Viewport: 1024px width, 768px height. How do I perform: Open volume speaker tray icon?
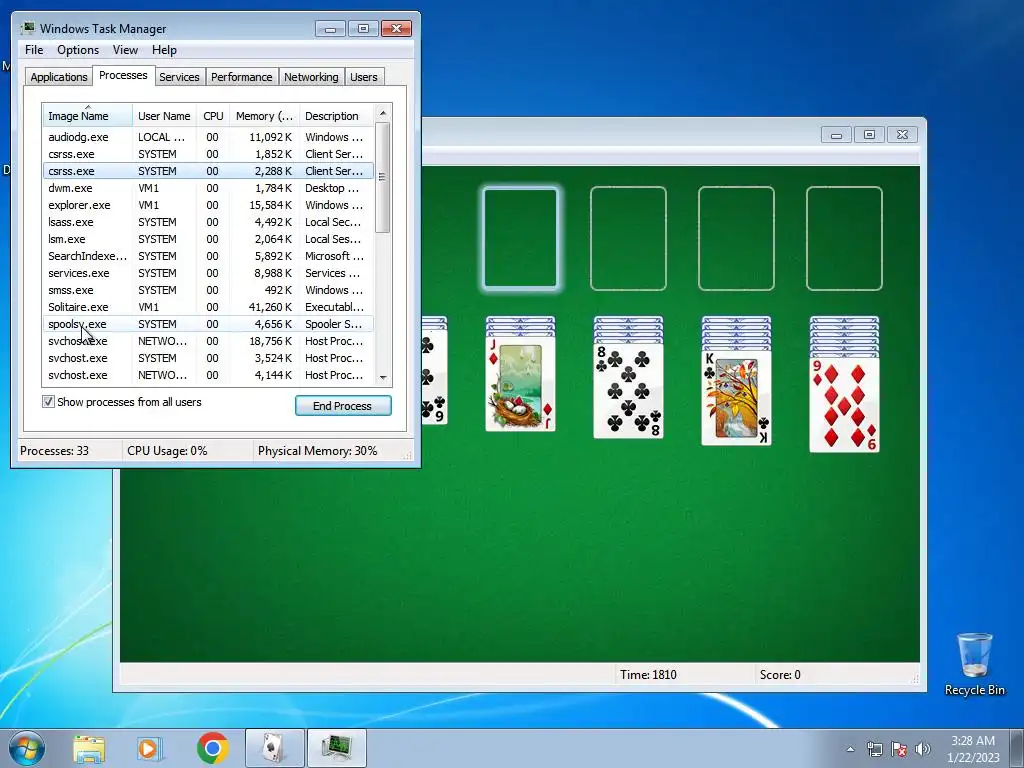coord(922,749)
